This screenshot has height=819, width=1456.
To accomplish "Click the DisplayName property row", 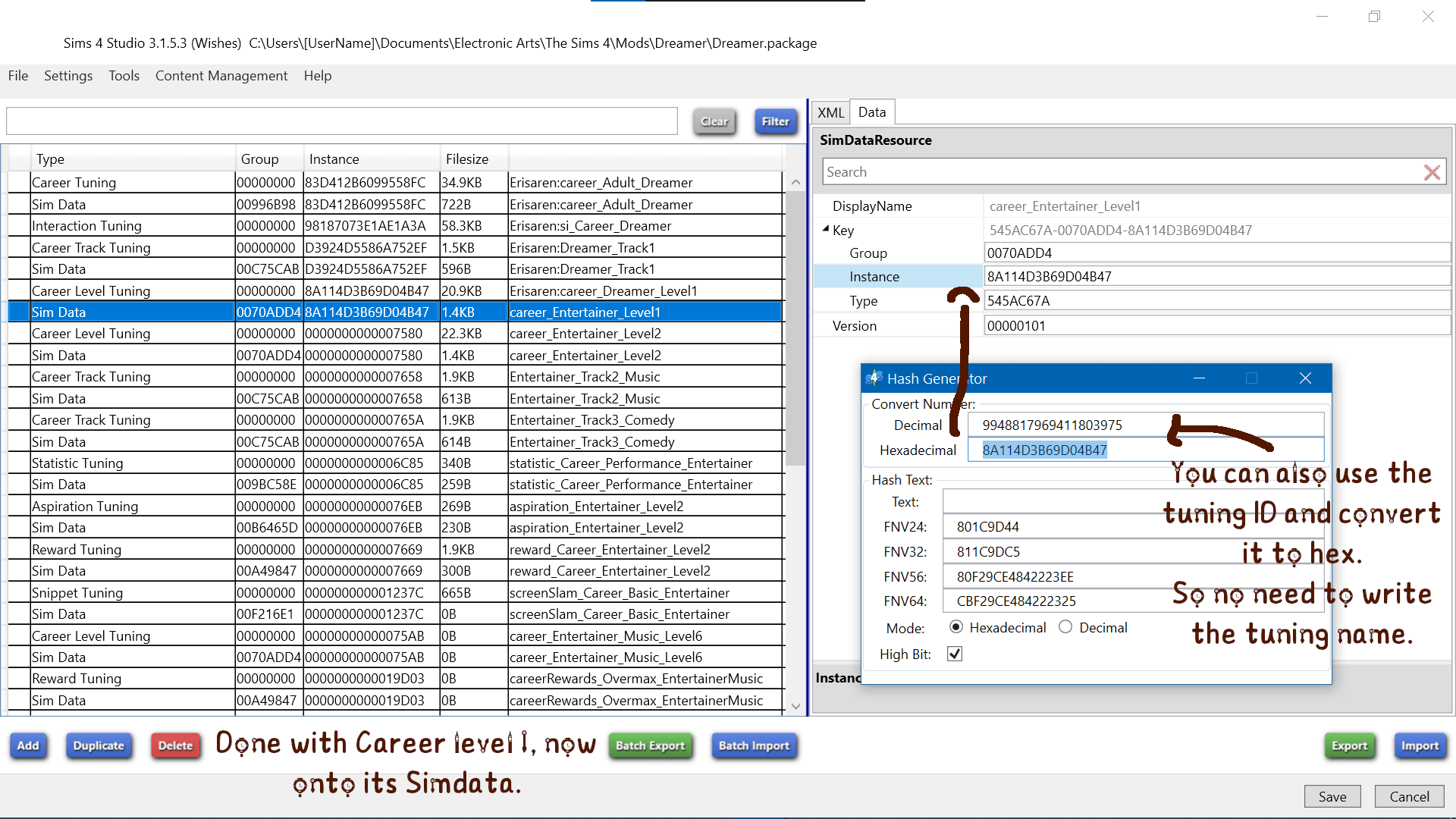I will tap(1132, 206).
